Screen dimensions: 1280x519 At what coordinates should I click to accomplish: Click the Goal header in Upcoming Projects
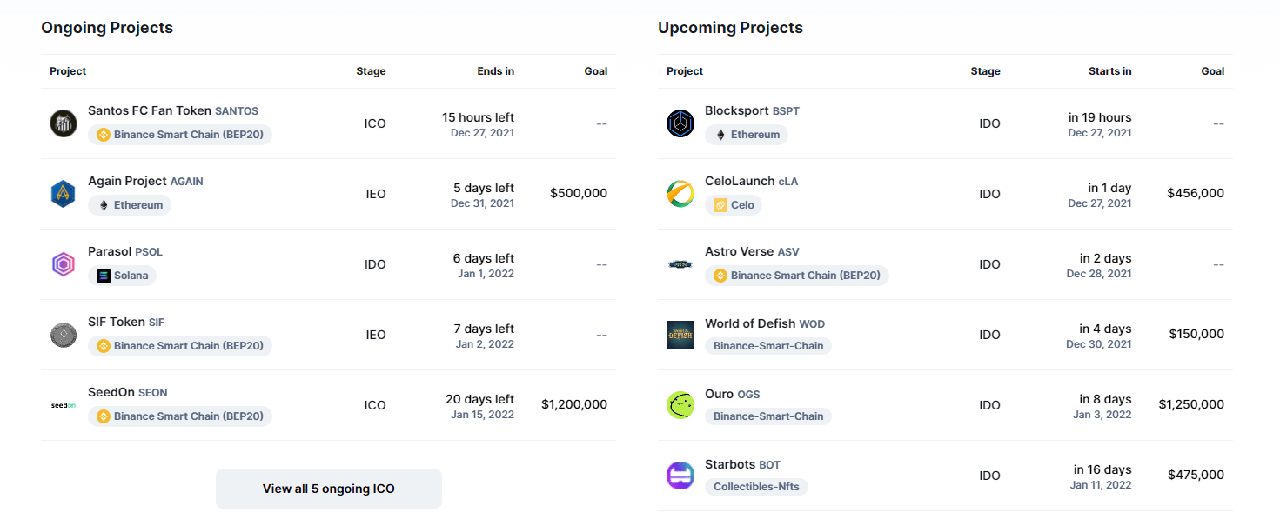pos(1213,71)
